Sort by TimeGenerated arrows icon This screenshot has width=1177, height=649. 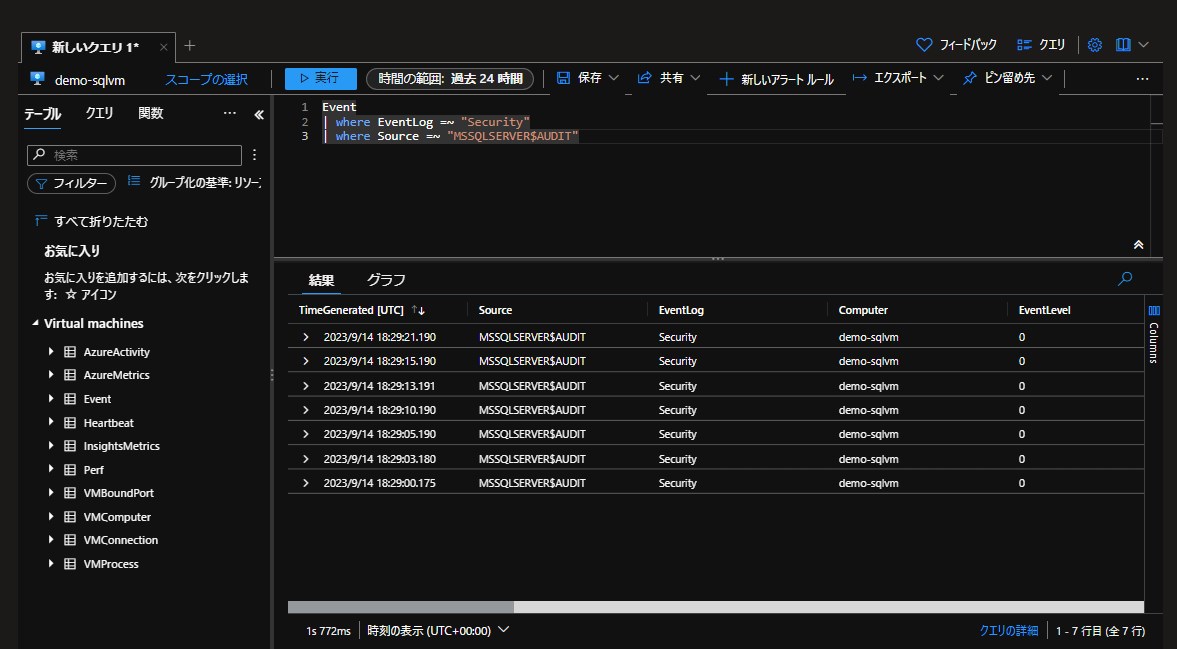pos(418,310)
